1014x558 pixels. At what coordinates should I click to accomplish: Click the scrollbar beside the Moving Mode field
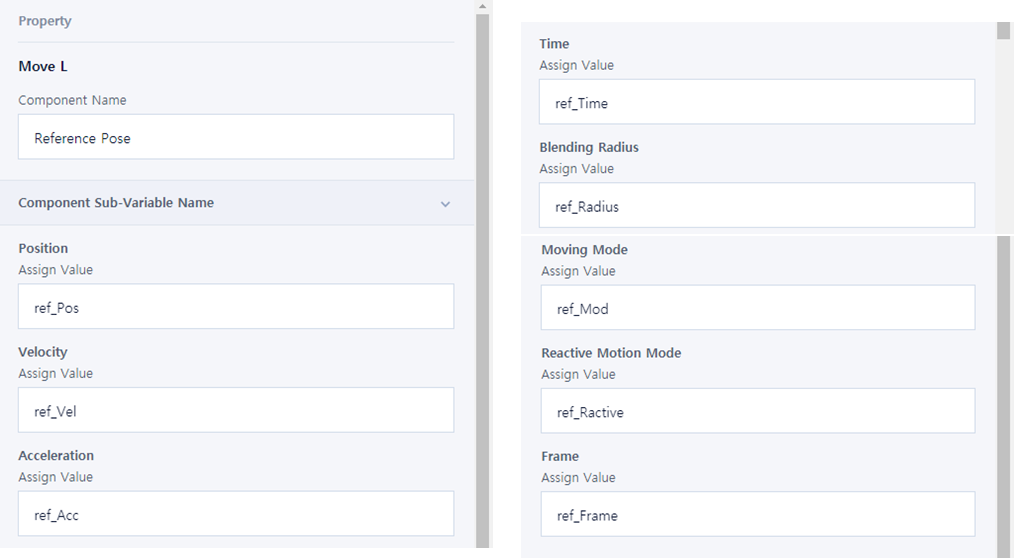[1004, 390]
